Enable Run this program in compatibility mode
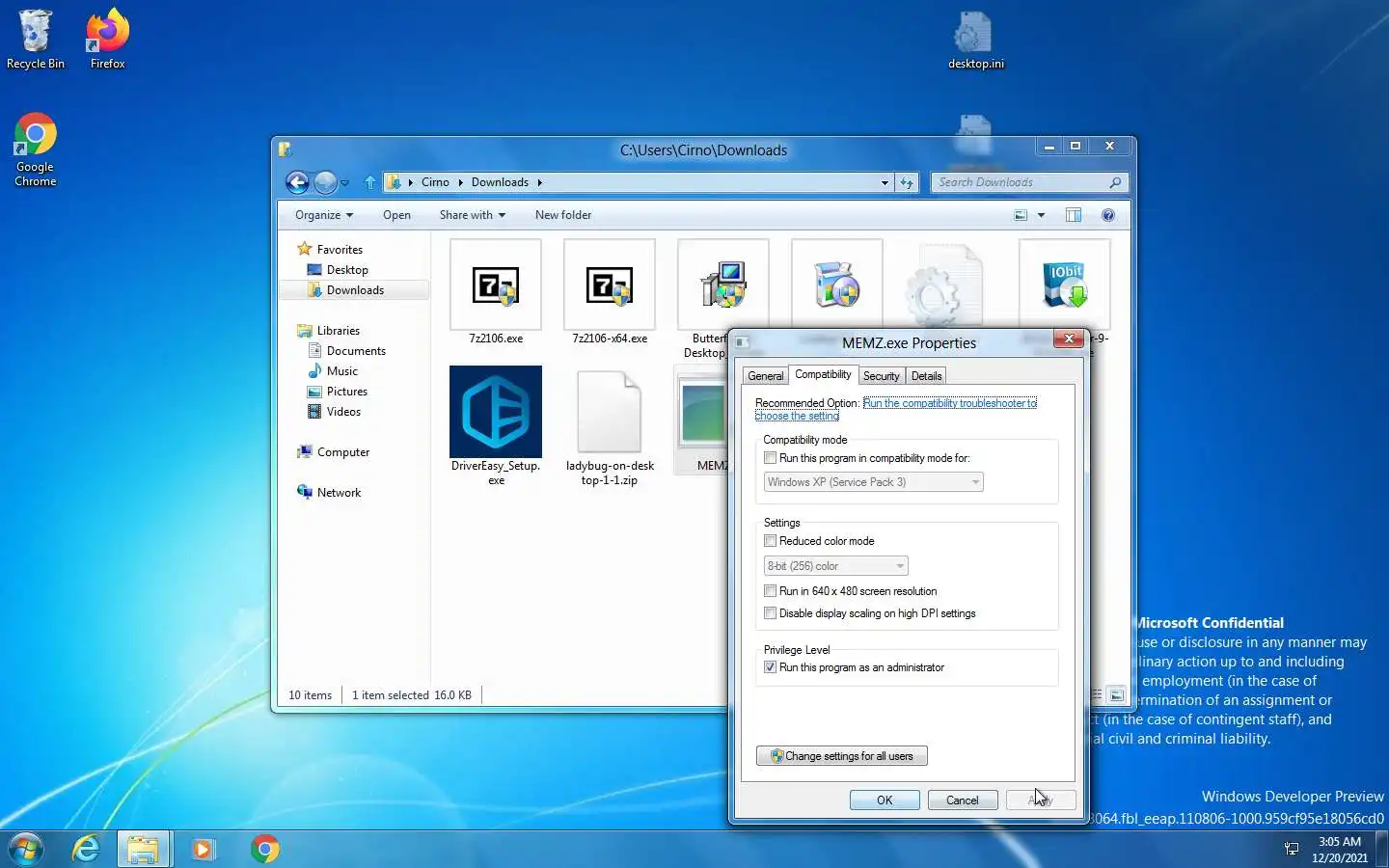This screenshot has height=868, width=1389. (x=770, y=458)
